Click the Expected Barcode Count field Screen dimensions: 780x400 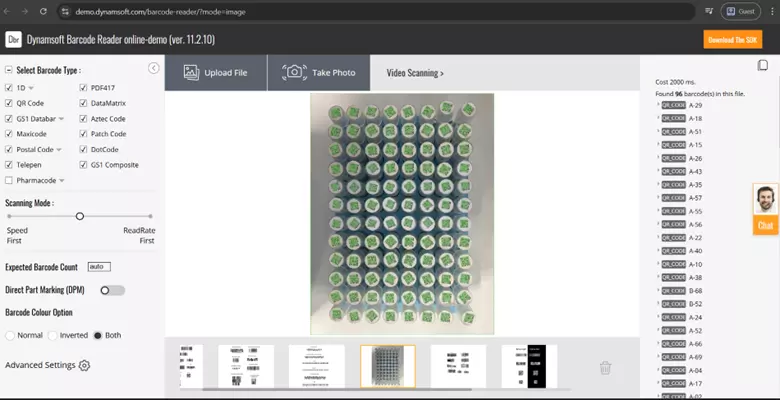point(99,267)
